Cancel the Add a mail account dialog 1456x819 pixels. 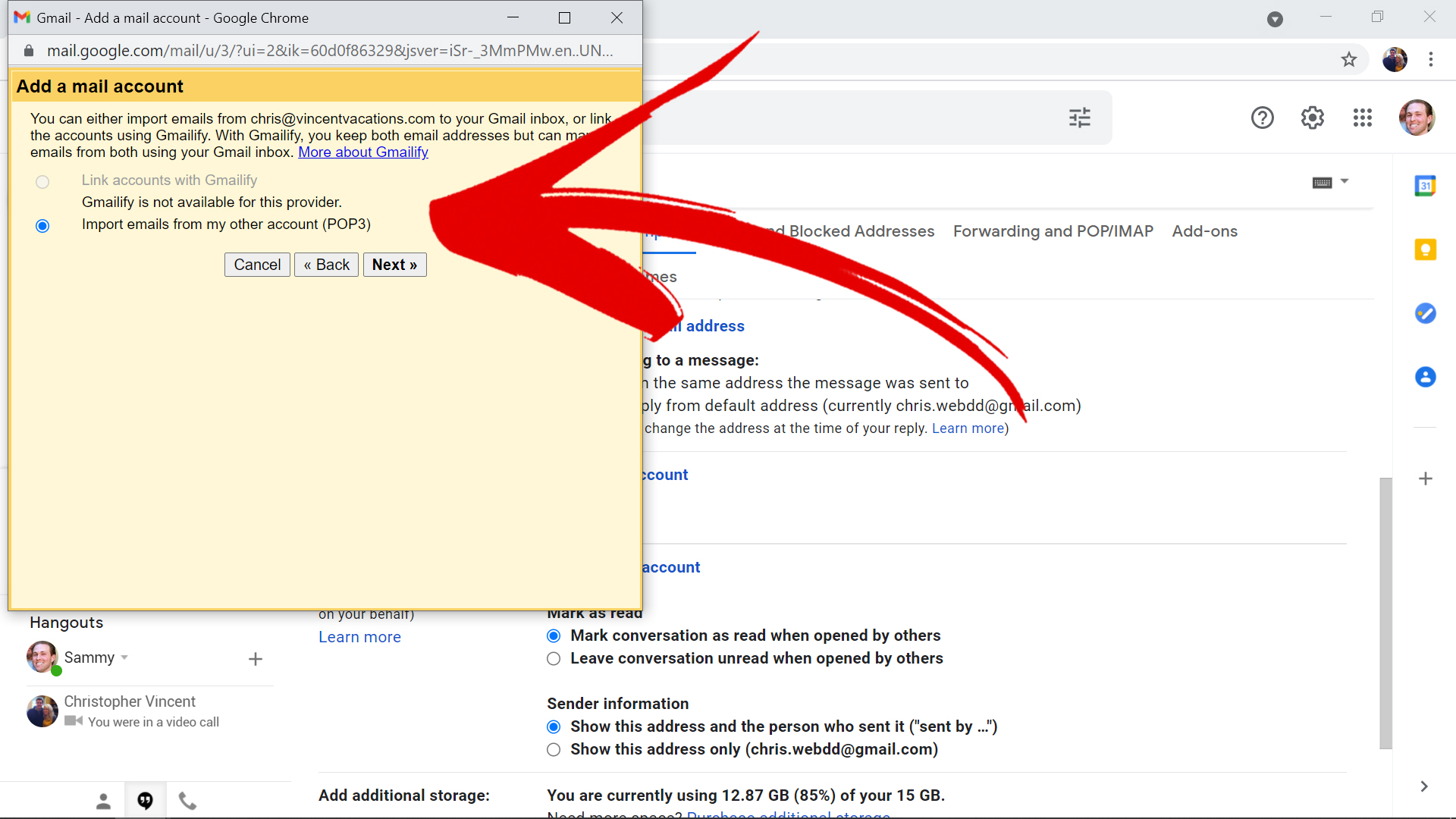click(x=257, y=265)
